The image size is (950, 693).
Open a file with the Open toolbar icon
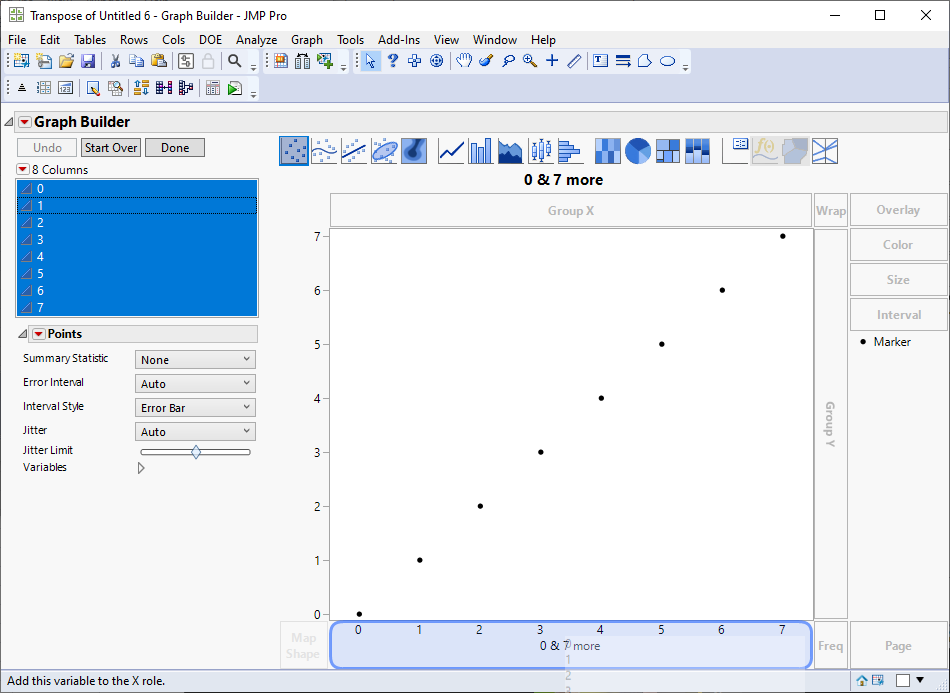66,61
